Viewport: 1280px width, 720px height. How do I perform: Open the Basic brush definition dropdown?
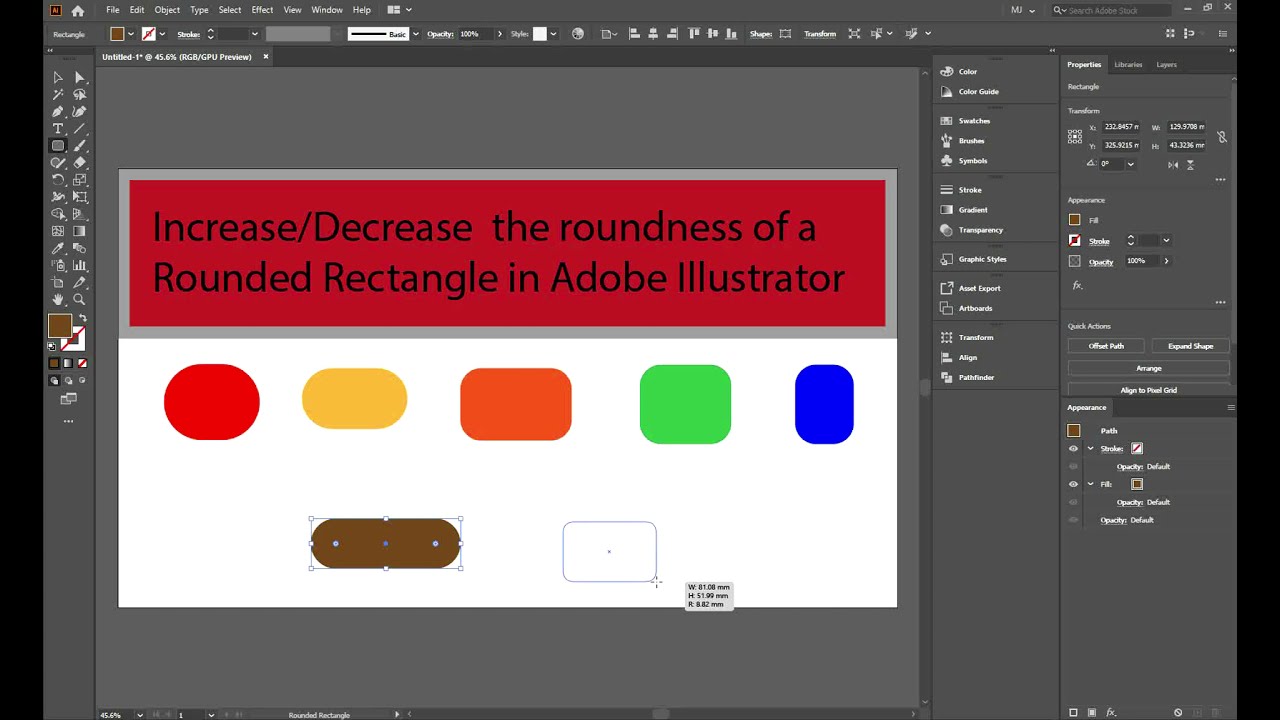pos(414,34)
